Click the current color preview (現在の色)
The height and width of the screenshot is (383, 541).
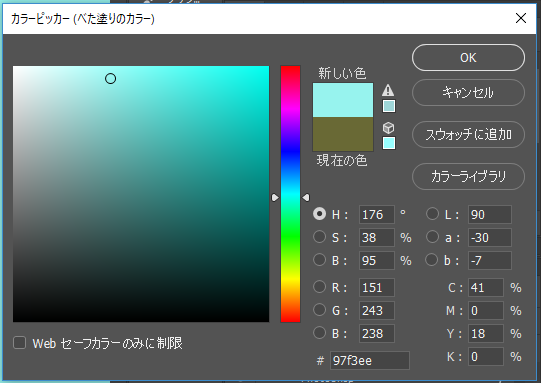[x=343, y=134]
